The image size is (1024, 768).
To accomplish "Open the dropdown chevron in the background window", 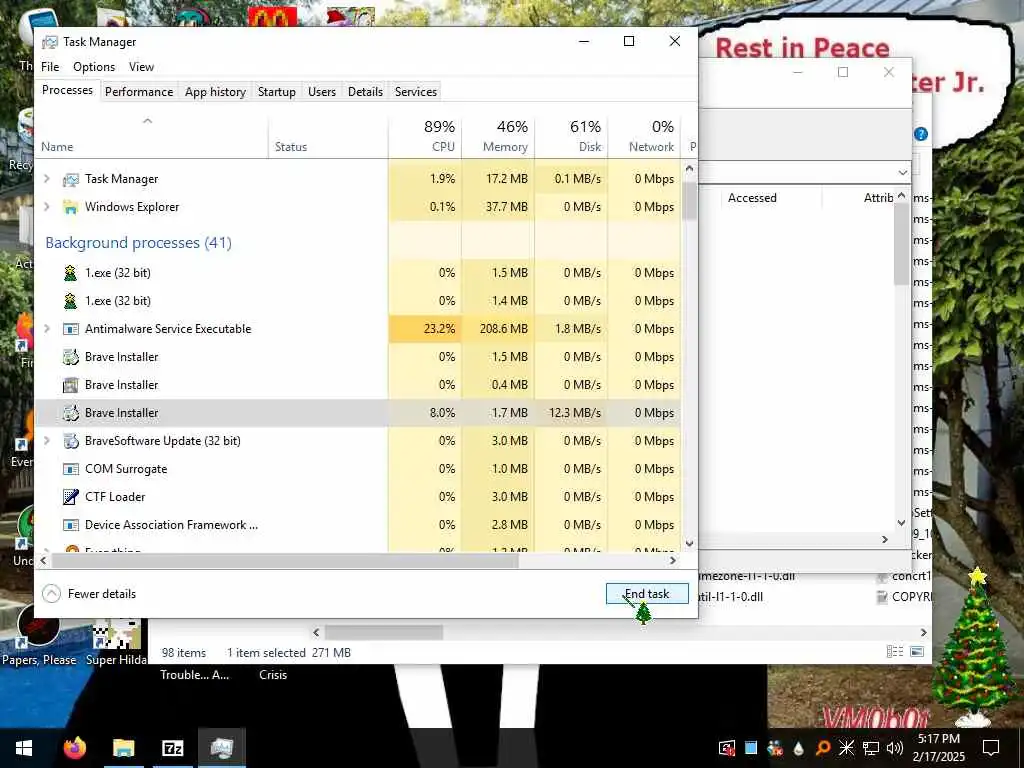I will pos(903,173).
